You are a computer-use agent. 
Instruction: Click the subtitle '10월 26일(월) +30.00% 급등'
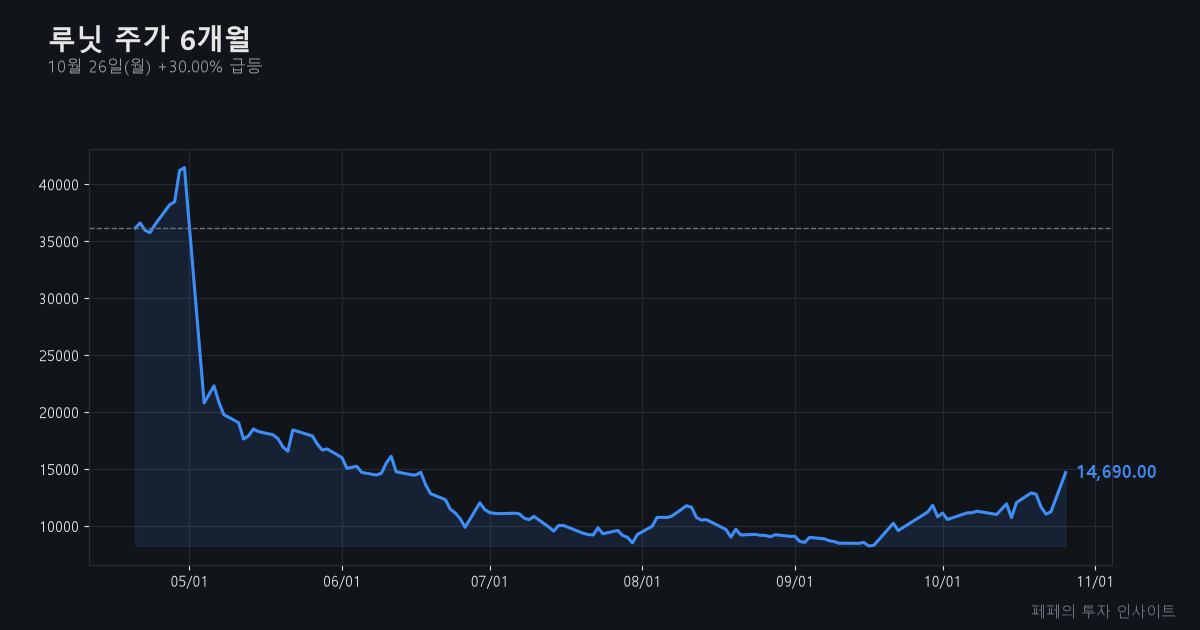click(x=155, y=67)
